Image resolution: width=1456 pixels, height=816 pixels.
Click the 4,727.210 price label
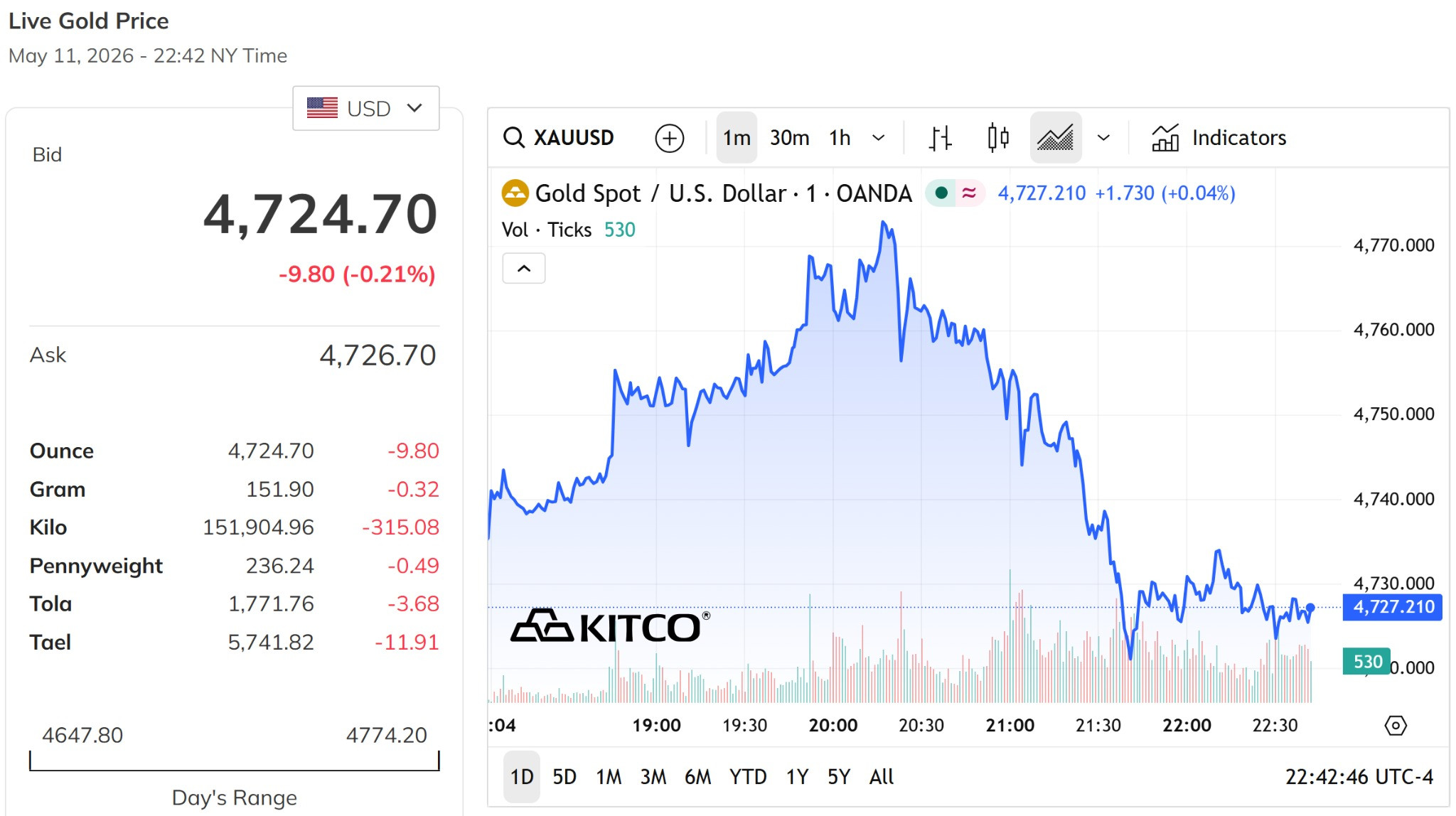point(1392,607)
